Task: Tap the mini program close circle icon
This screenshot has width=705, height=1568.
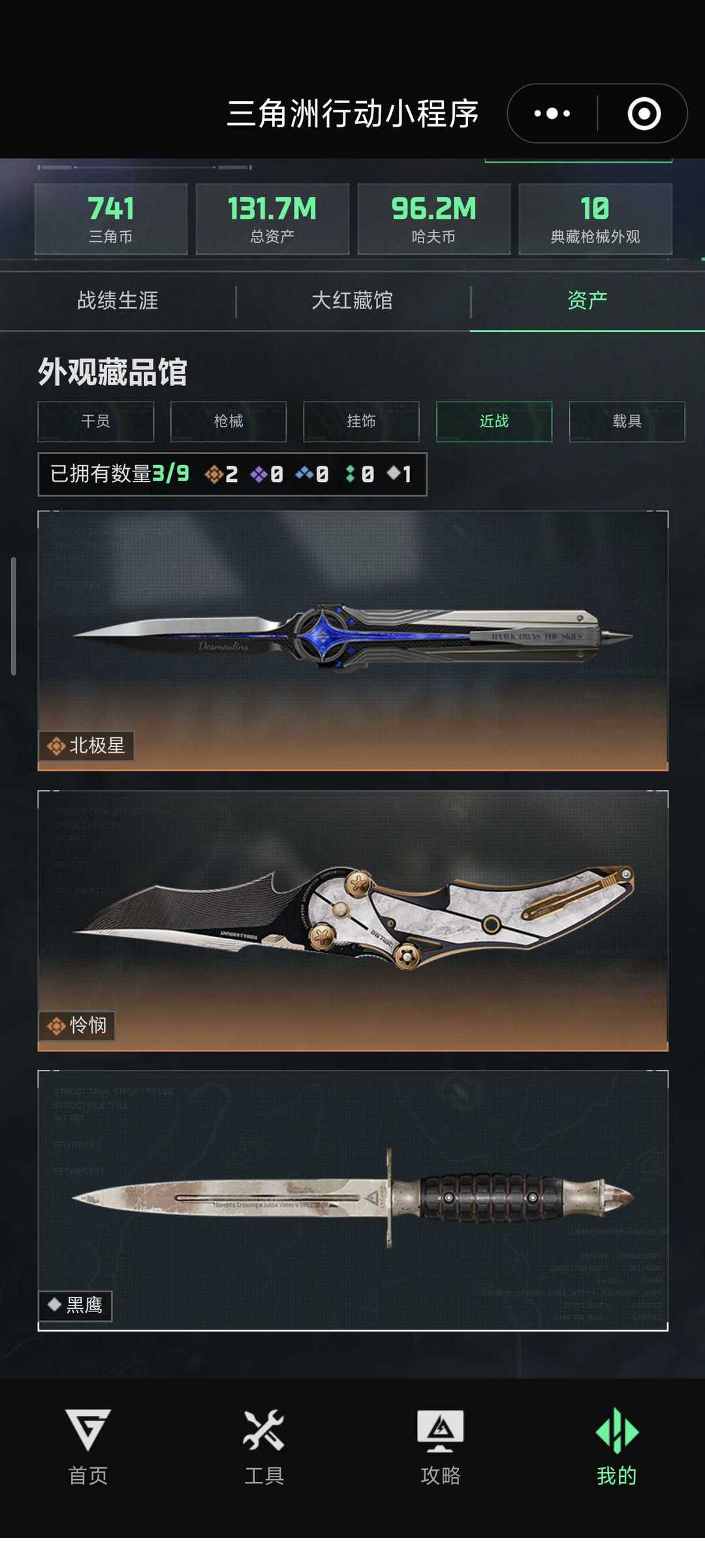Action: tap(644, 114)
